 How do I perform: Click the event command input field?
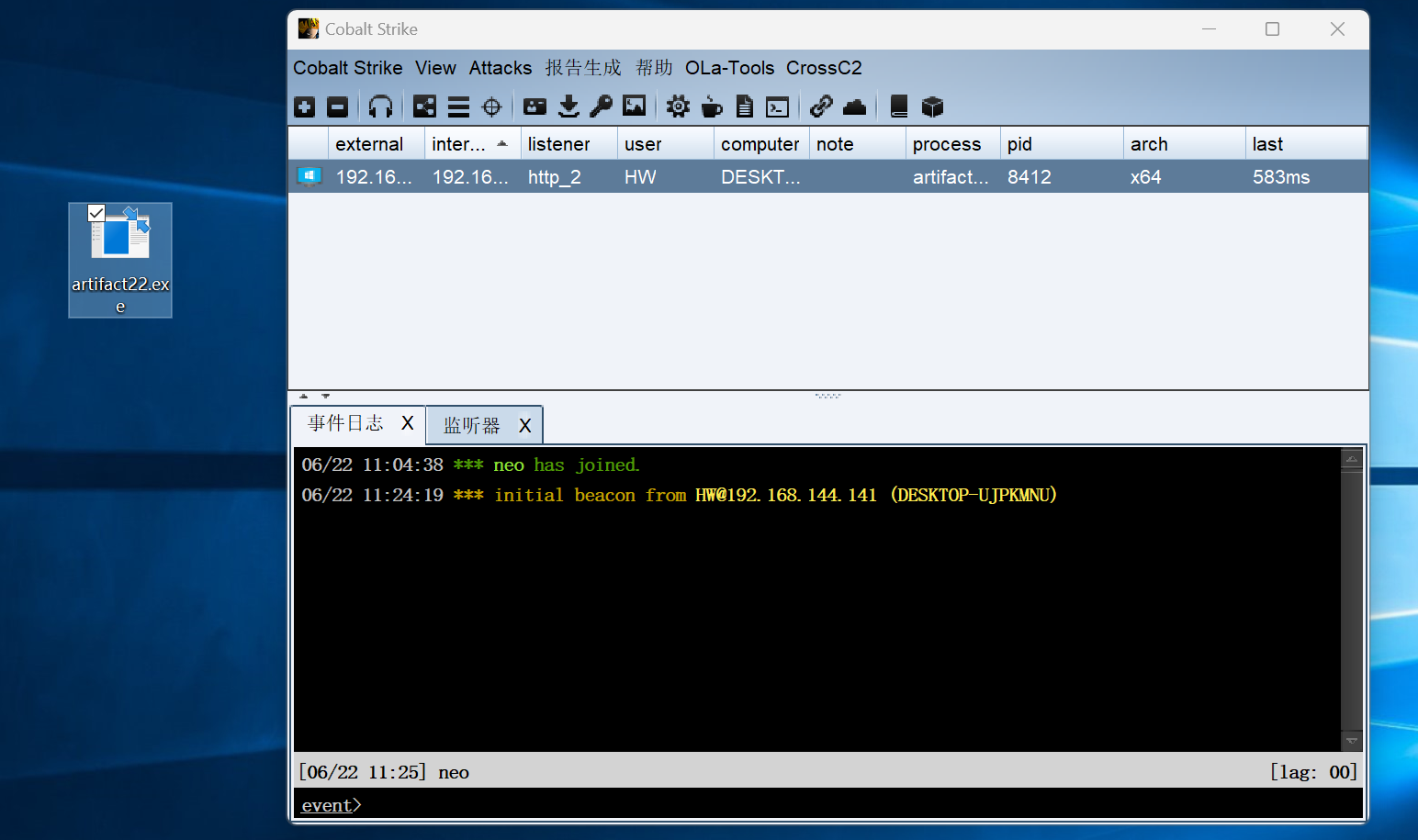[827, 805]
